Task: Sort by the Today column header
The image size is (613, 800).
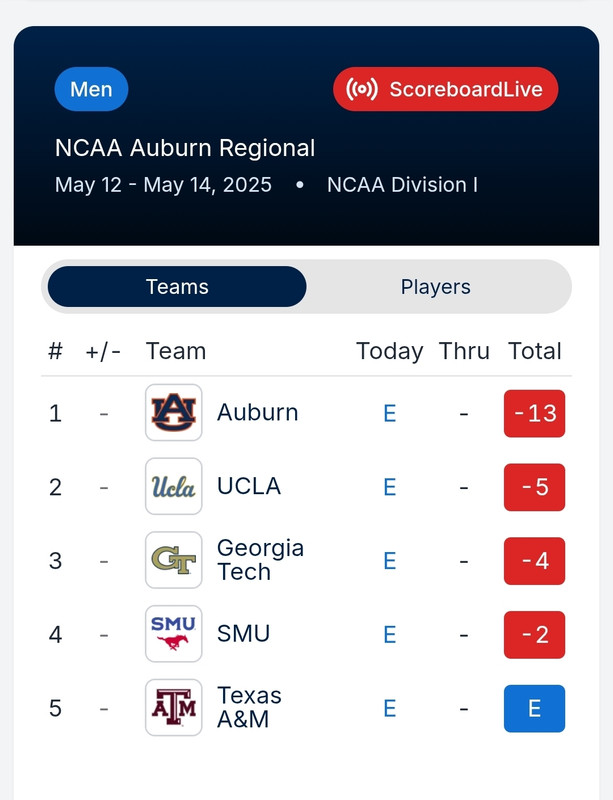Action: pyautogui.click(x=389, y=351)
